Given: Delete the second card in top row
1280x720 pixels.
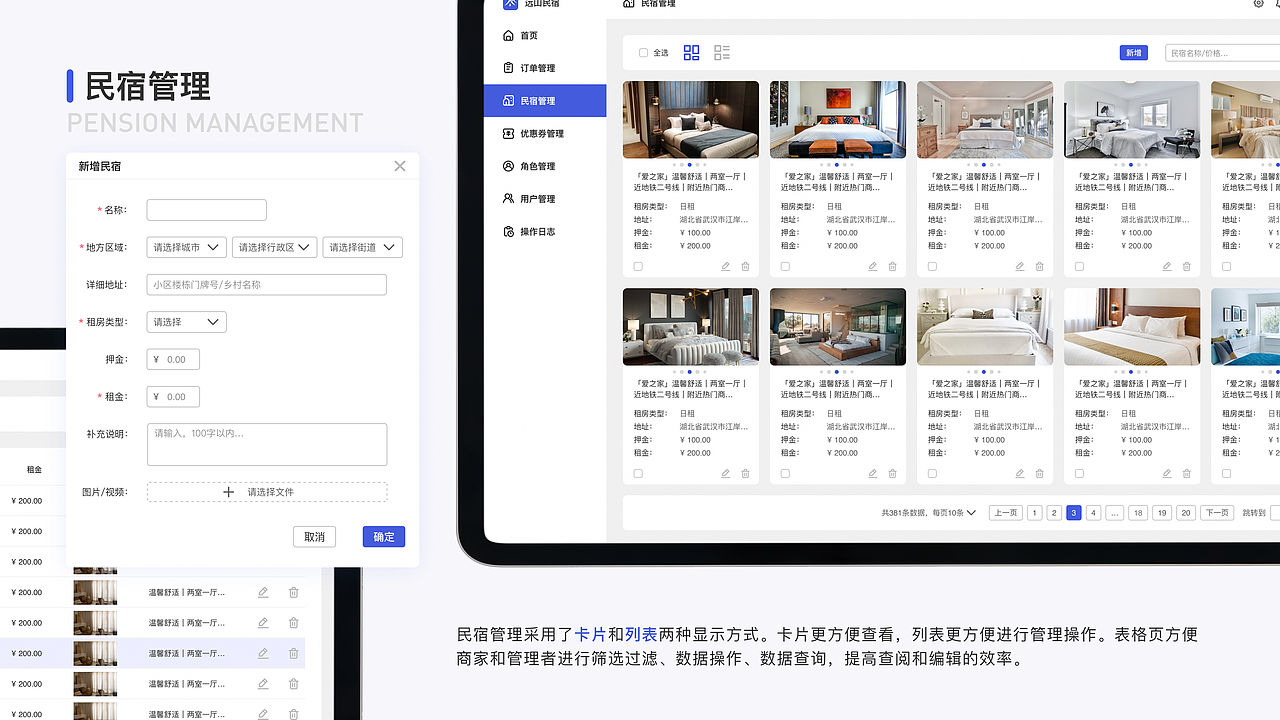Looking at the screenshot, I should point(892,267).
